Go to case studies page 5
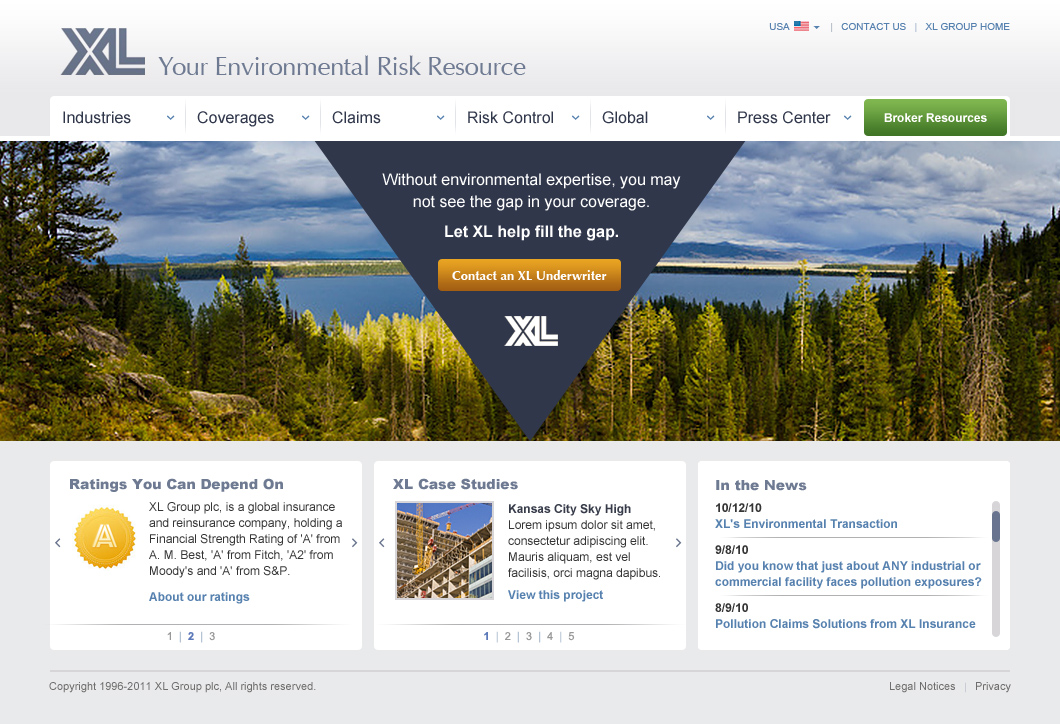Screen dimensions: 1060x724 (571, 636)
